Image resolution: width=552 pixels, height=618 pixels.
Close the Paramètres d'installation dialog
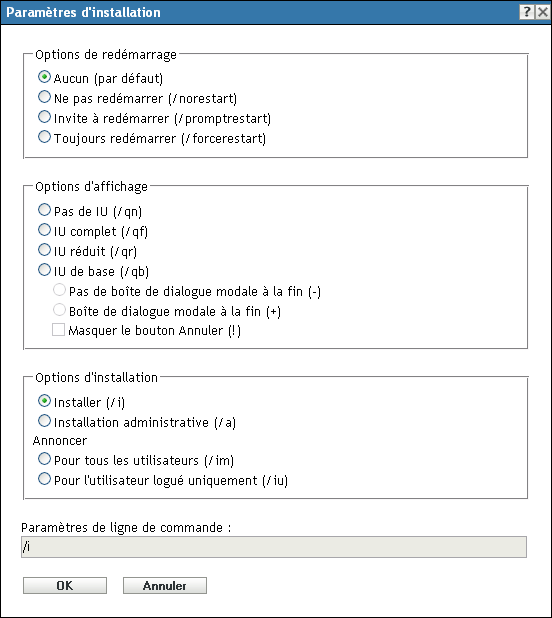pos(543,12)
